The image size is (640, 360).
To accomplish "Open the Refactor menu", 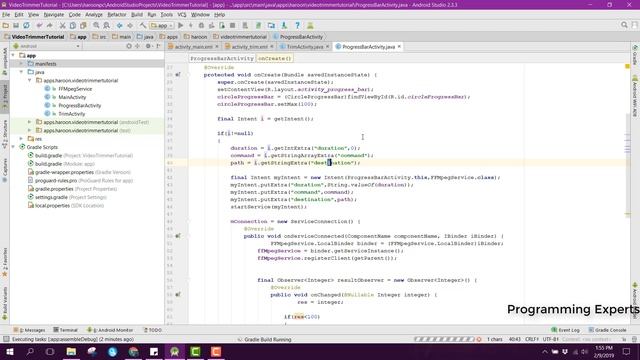I will click(117, 15).
